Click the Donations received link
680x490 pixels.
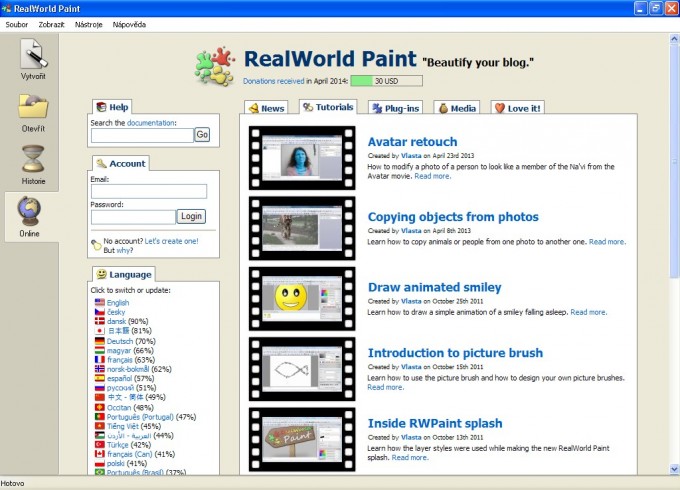click(273, 81)
